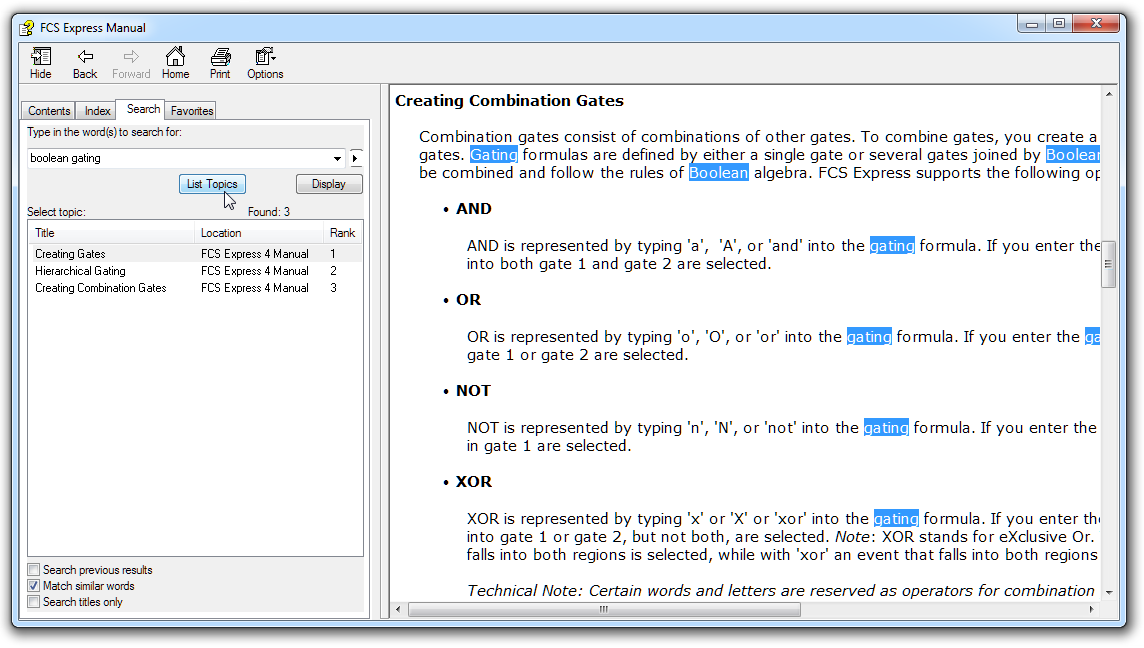1144x648 pixels.
Task: Uncheck Match similar words
Action: coord(34,586)
